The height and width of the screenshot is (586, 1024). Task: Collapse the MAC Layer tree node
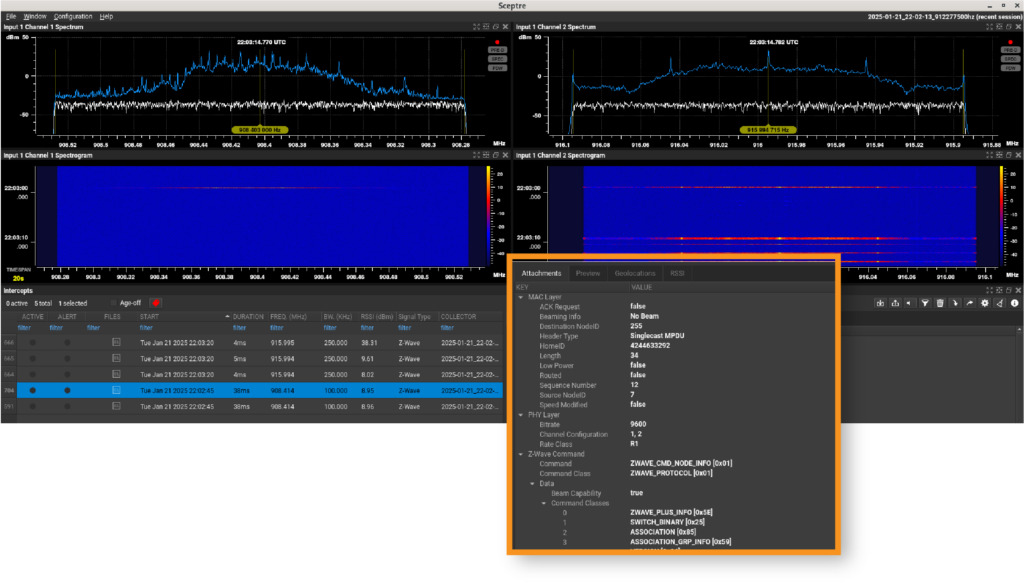[x=520, y=297]
